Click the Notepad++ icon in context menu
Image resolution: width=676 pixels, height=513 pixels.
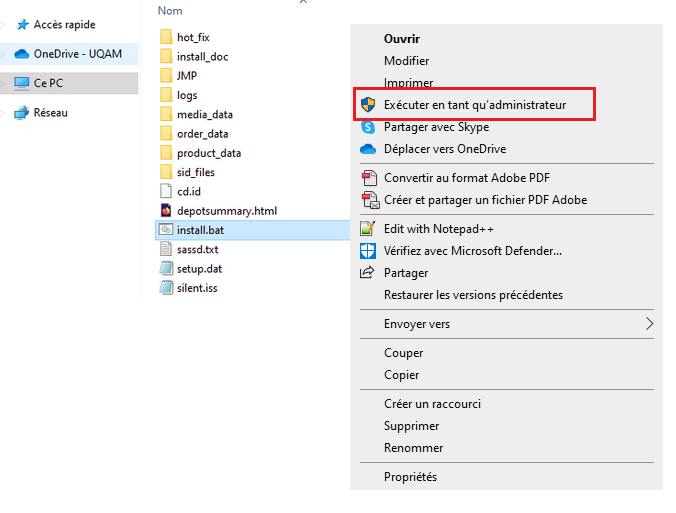pos(367,228)
